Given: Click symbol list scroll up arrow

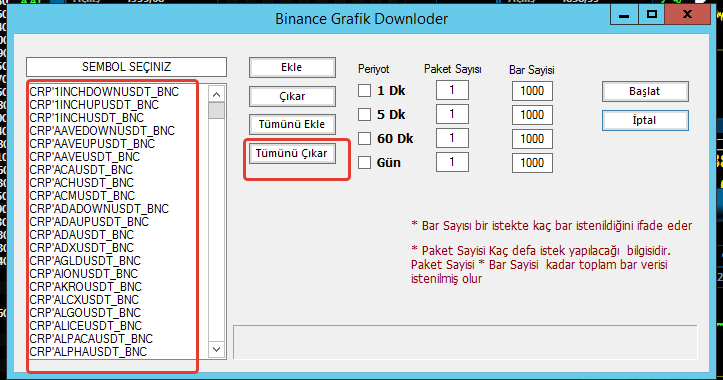Looking at the screenshot, I should pos(216,95).
